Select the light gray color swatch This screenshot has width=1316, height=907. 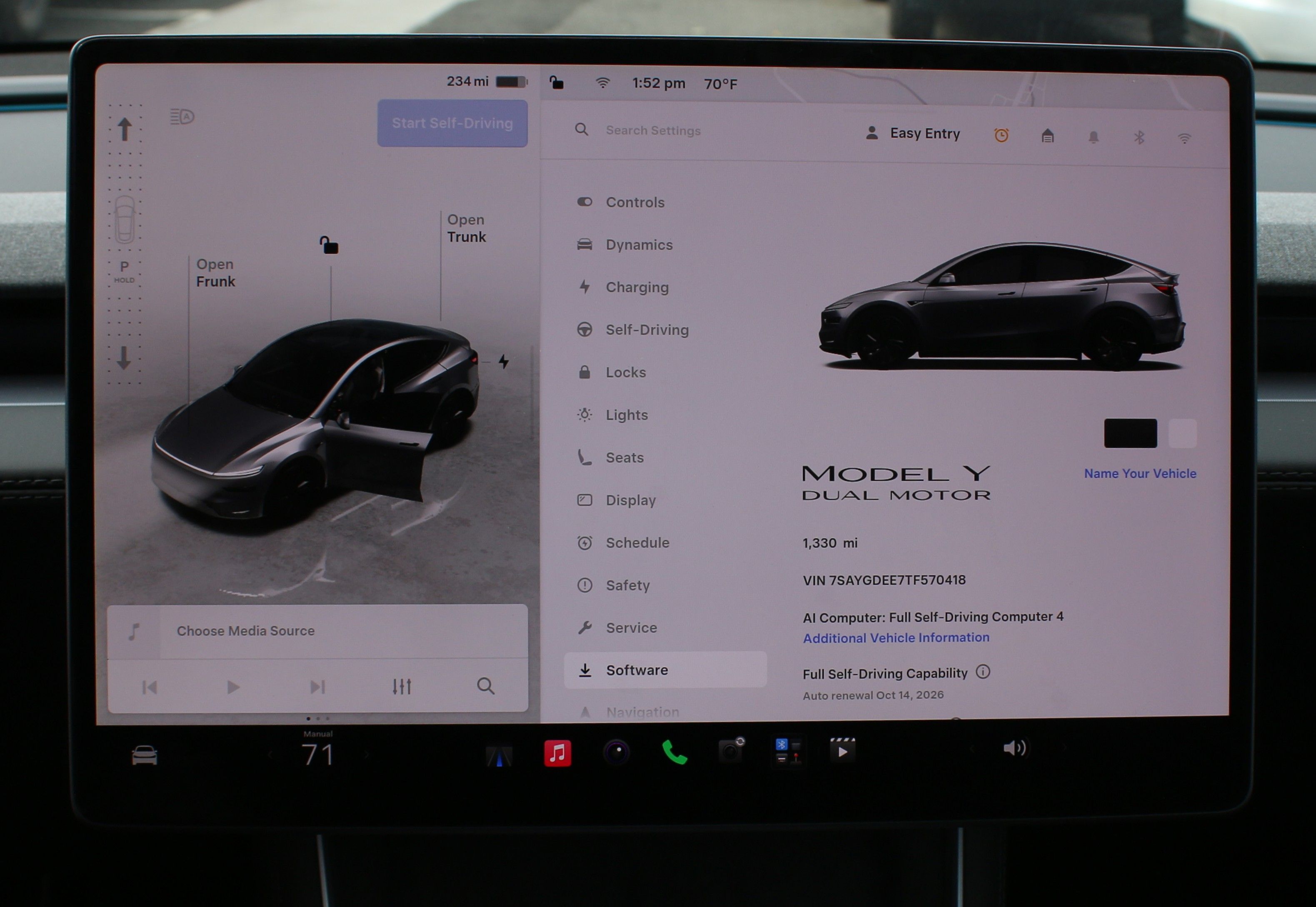[x=1182, y=434]
